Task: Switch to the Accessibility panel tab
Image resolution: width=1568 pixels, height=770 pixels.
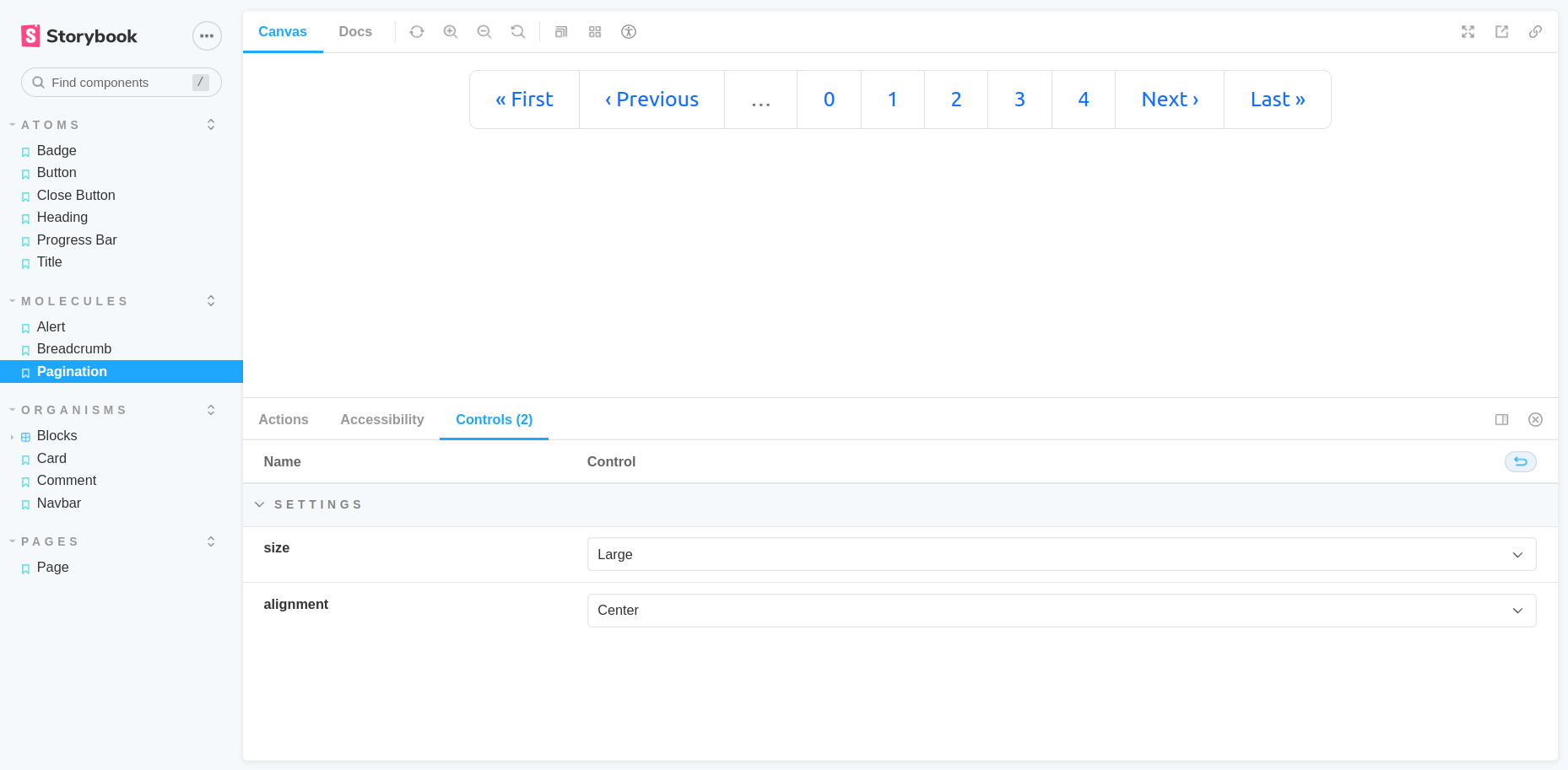Action: pyautogui.click(x=382, y=420)
